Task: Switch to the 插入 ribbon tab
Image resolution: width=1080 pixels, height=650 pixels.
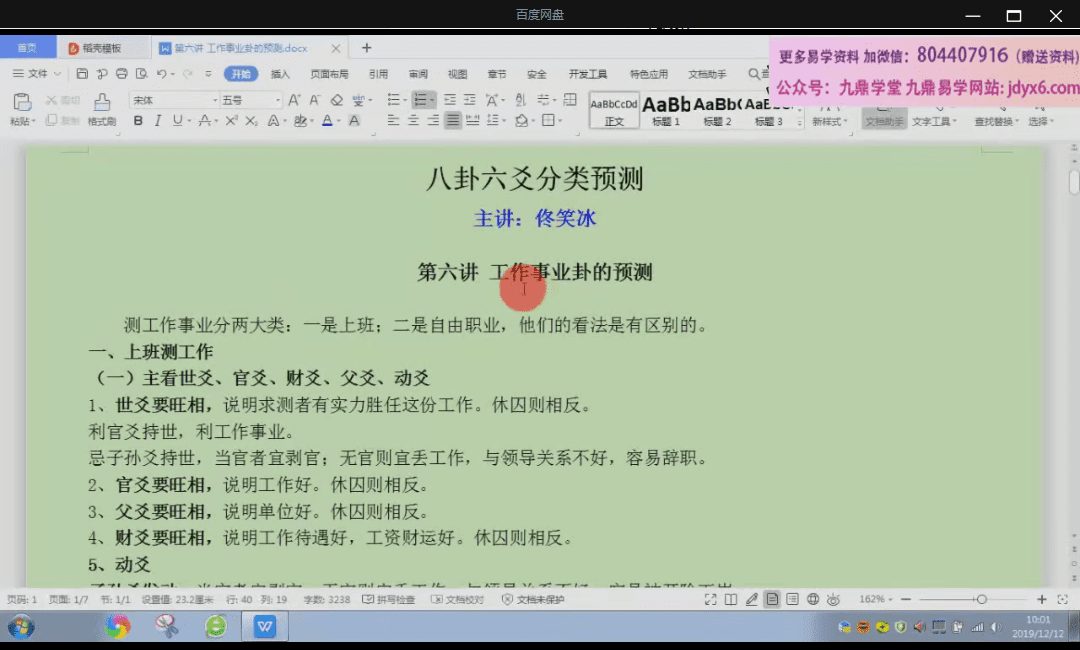Action: (280, 74)
